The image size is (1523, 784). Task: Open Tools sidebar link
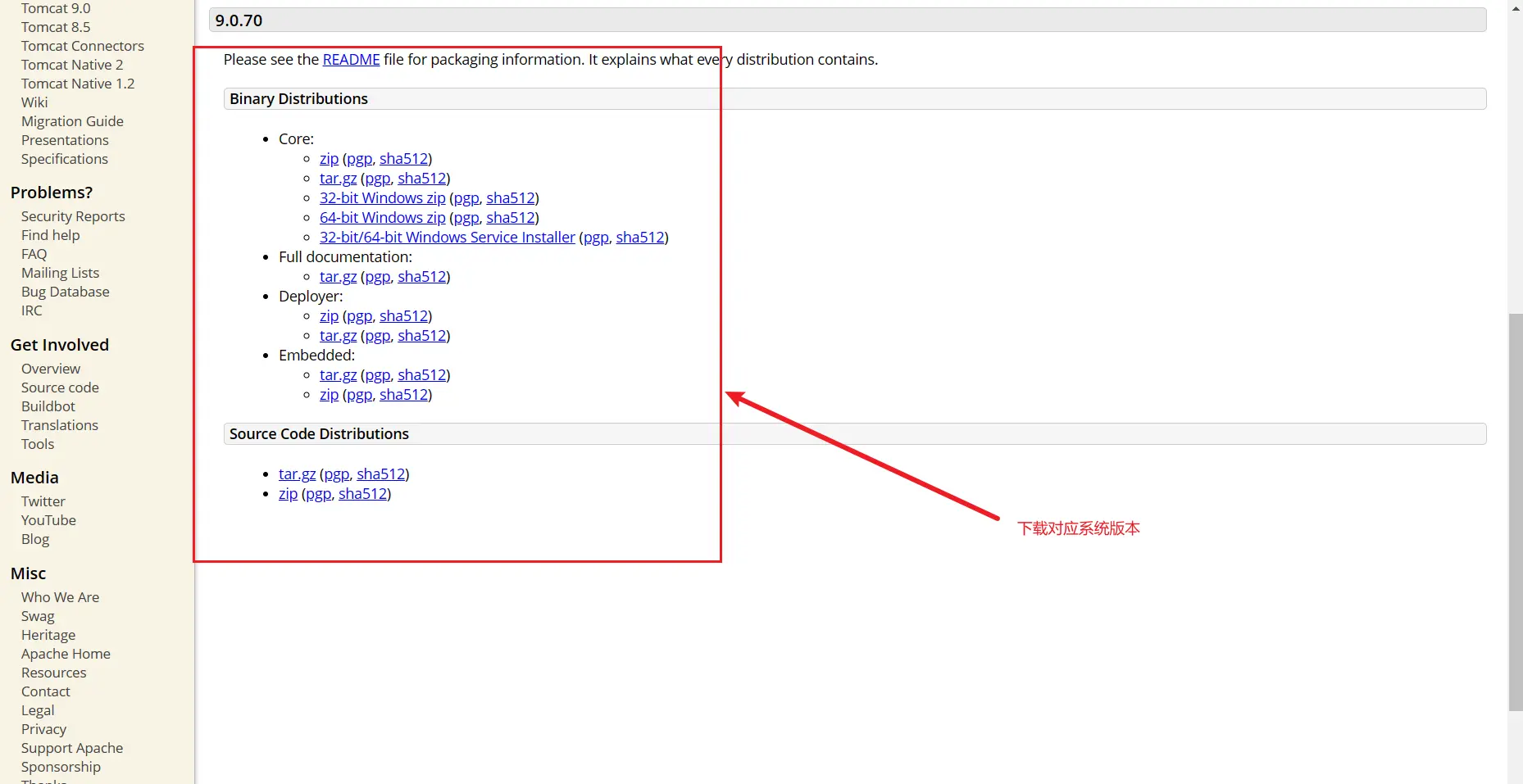tap(38, 444)
